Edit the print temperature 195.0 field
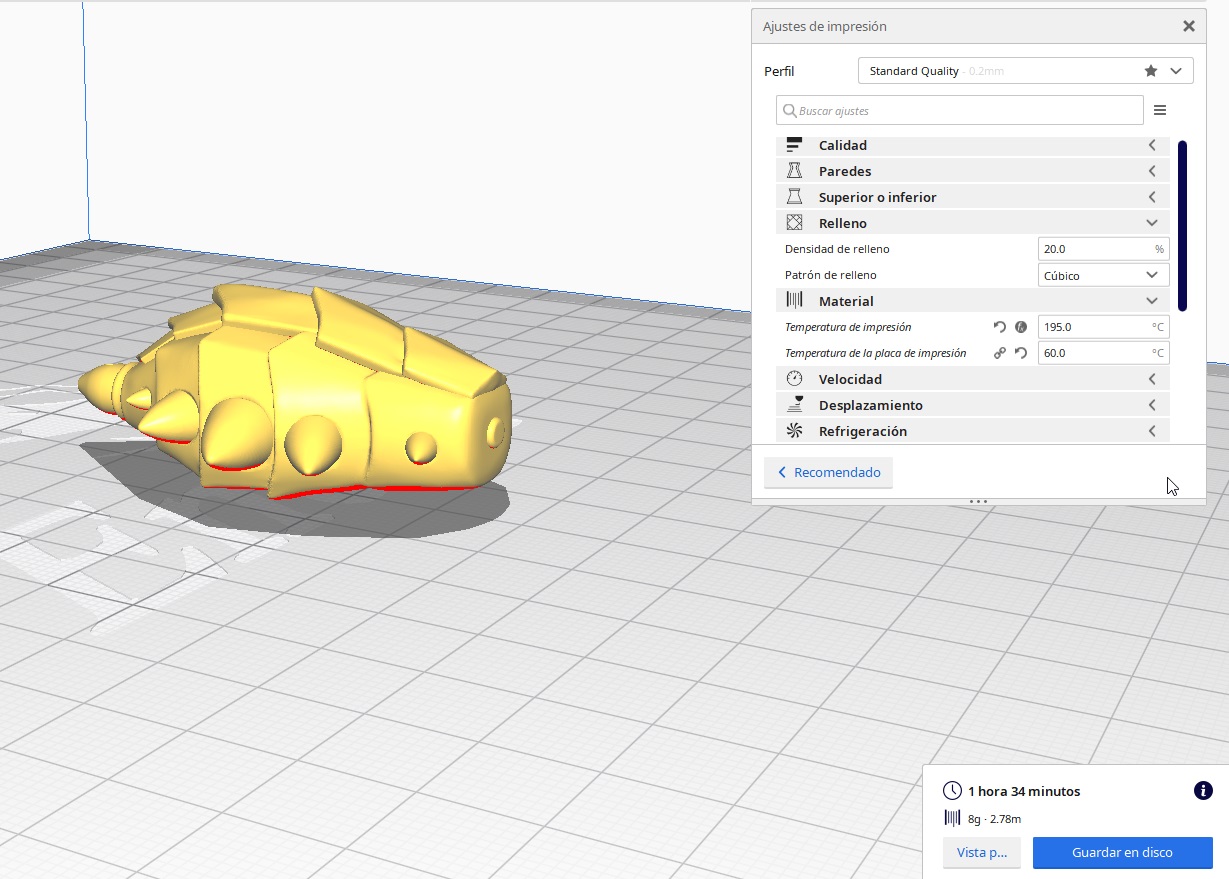Screen dimensions: 1229x879 click(x=1103, y=327)
